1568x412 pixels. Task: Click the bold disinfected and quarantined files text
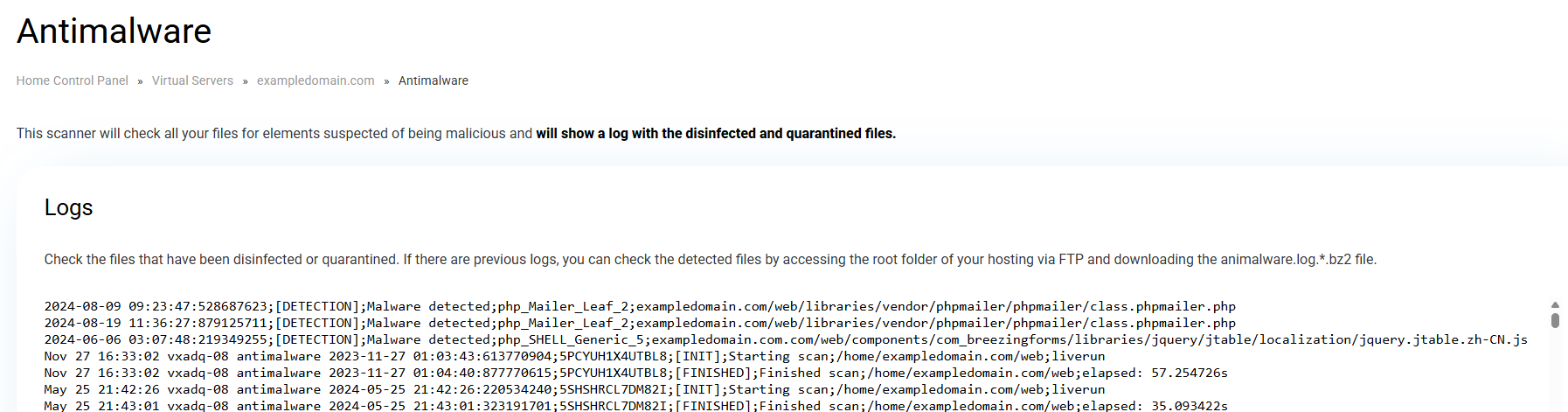(x=716, y=134)
